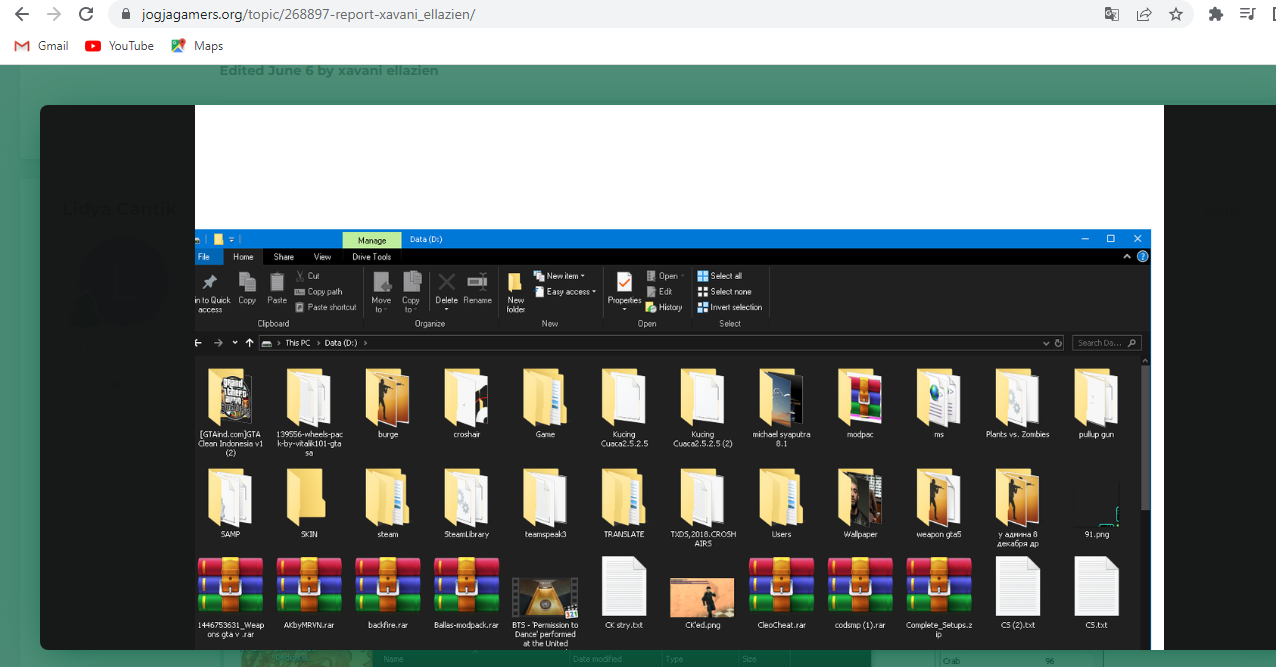The height and width of the screenshot is (667, 1276).
Task: Go up one level with the up arrow
Action: [x=249, y=342]
